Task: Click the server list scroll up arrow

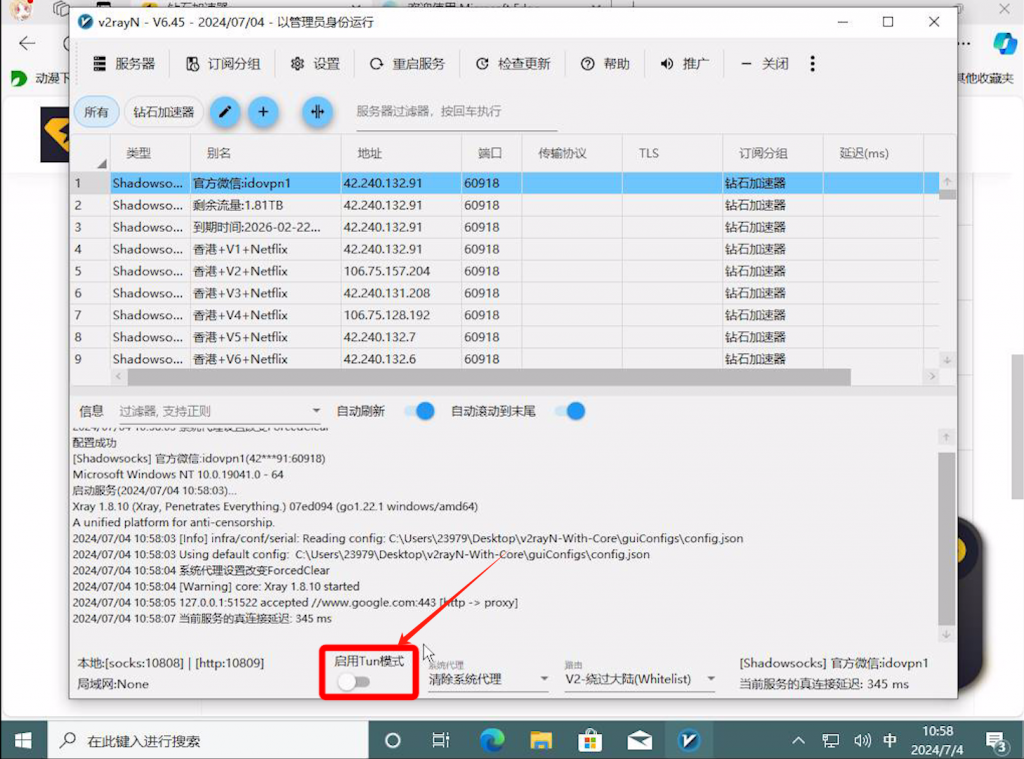Action: pos(947,181)
